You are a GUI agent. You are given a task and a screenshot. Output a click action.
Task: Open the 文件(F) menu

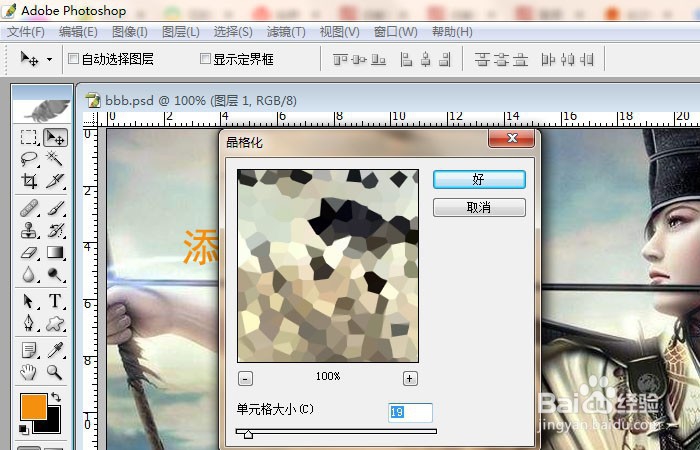[x=26, y=32]
